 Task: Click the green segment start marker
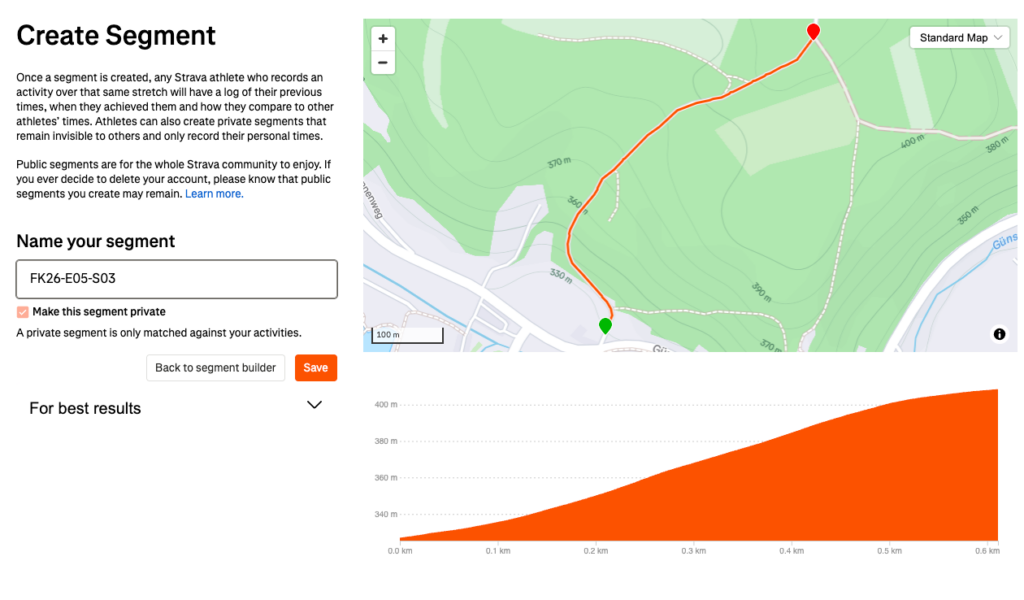(605, 326)
